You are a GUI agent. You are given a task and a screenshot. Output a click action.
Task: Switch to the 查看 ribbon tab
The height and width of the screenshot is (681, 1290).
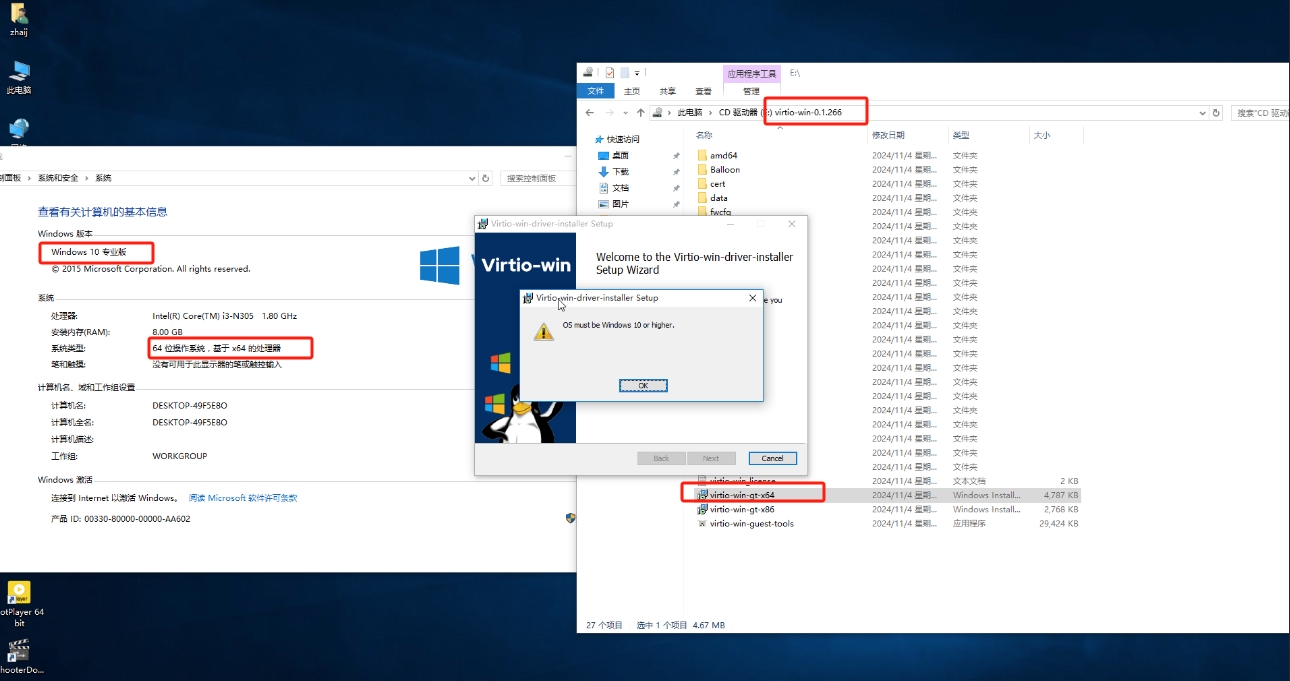(x=703, y=91)
